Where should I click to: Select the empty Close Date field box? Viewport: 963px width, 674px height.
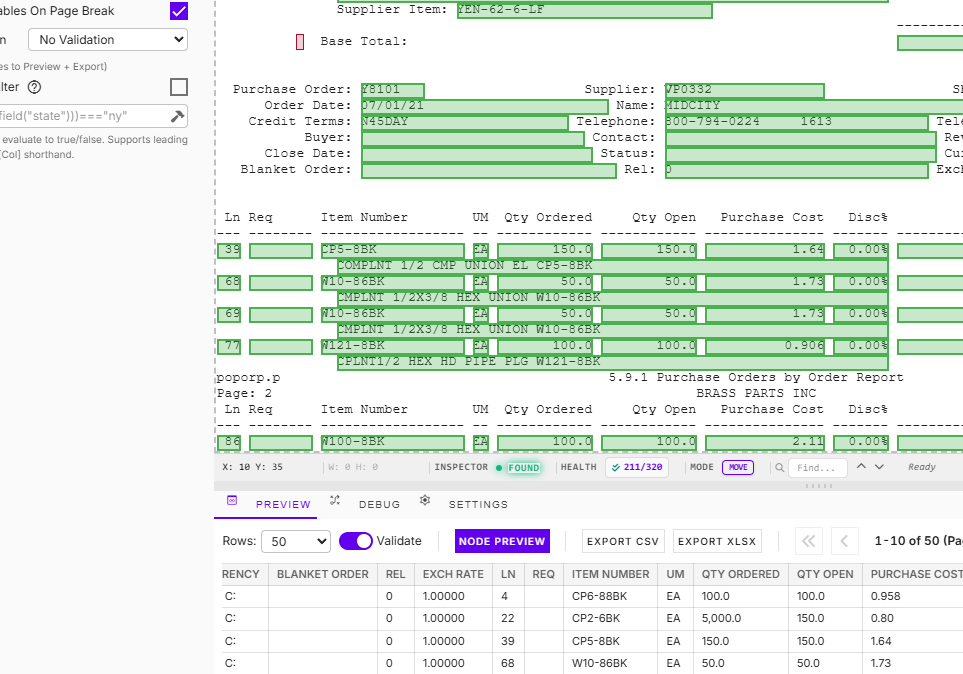point(477,154)
